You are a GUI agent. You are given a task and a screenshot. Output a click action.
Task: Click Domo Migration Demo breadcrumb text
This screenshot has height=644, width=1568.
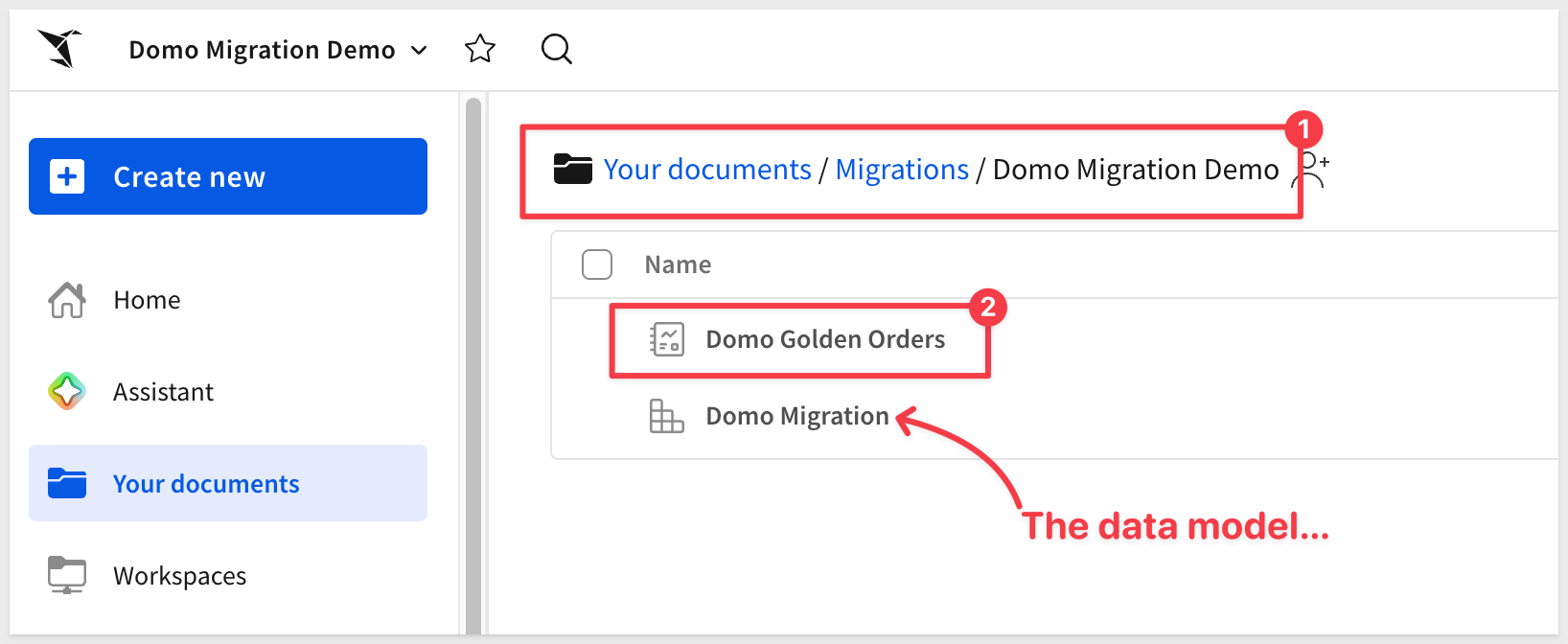click(x=1136, y=170)
